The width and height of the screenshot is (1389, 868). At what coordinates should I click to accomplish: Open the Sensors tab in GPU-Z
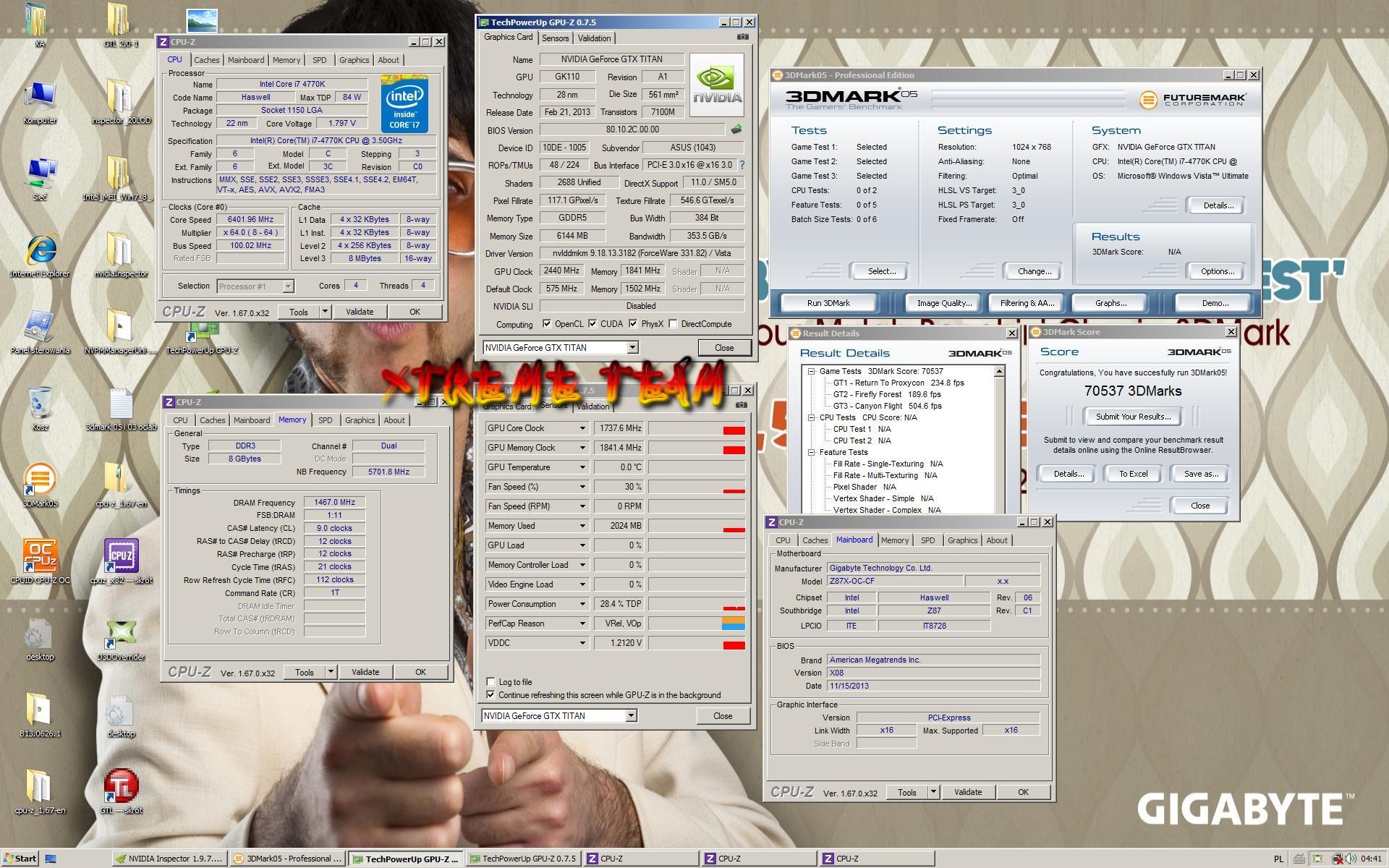pyautogui.click(x=555, y=38)
